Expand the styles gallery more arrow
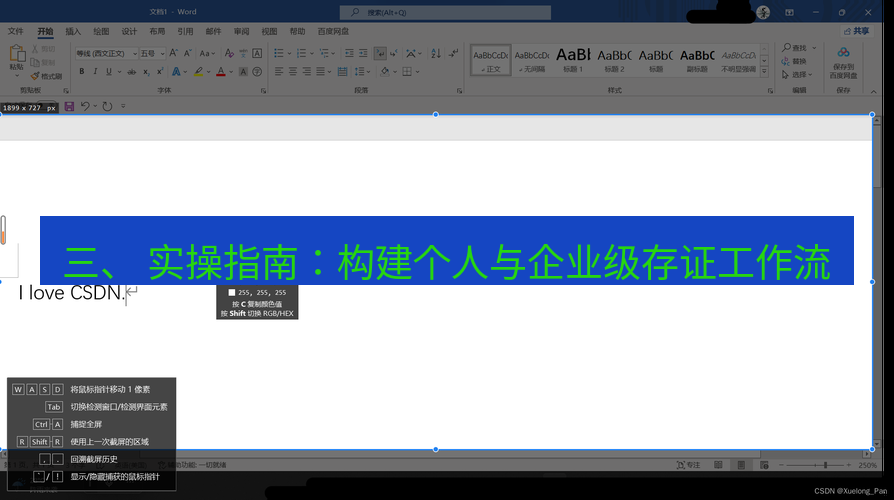Screen dimensions: 894x500 (764, 71)
